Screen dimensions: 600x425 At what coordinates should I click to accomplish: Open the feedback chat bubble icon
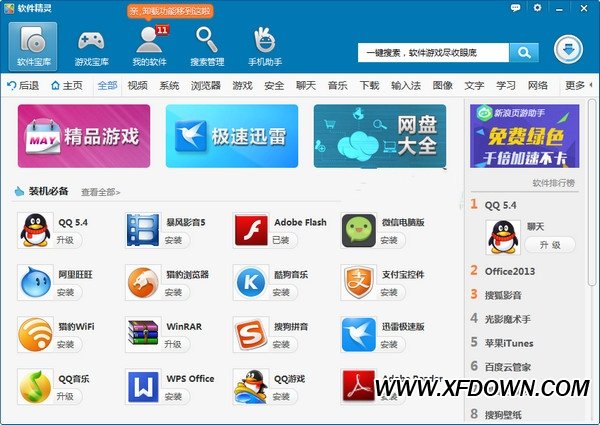tap(515, 8)
